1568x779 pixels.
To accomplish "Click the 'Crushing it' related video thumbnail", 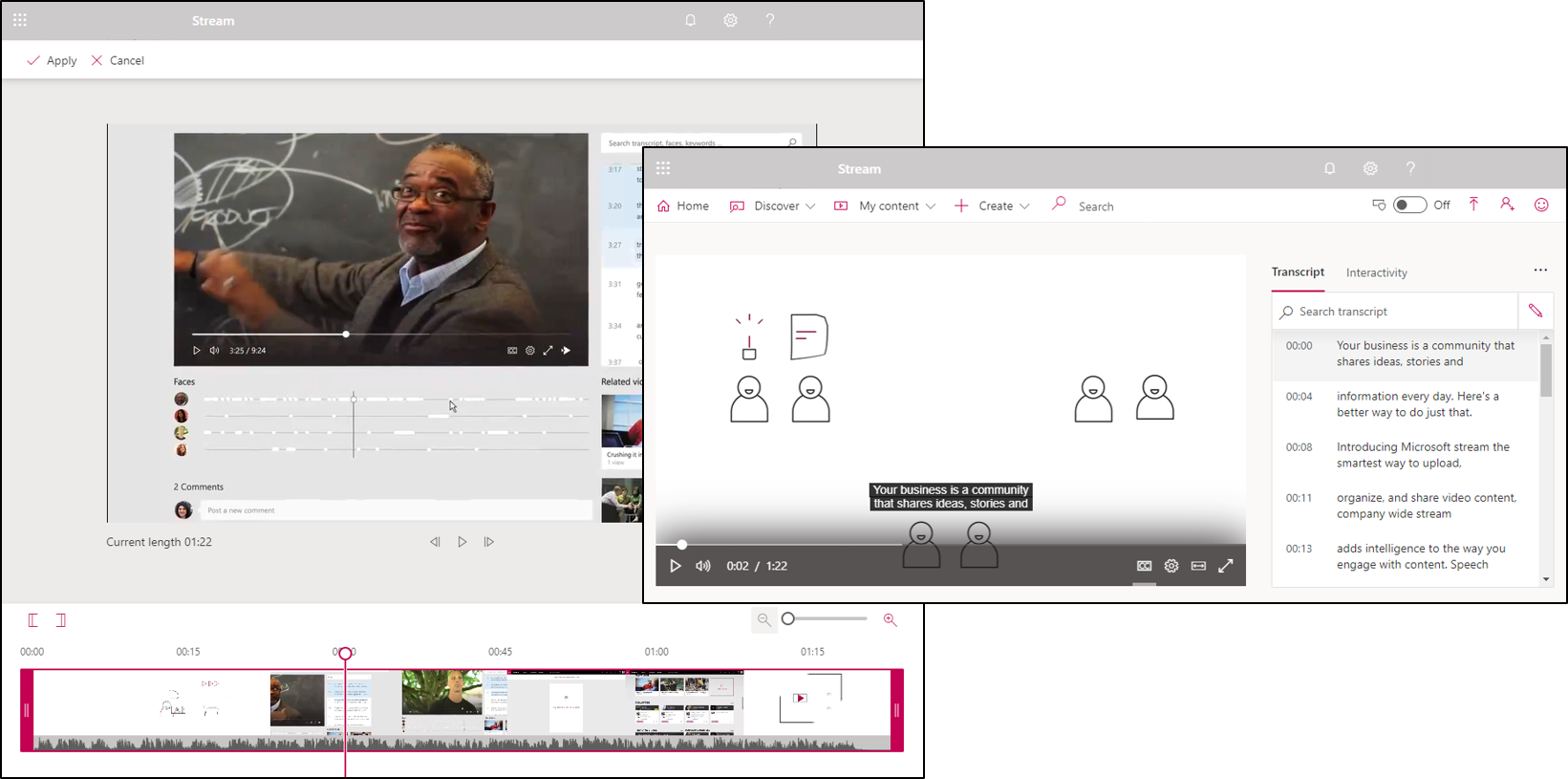I will 622,422.
